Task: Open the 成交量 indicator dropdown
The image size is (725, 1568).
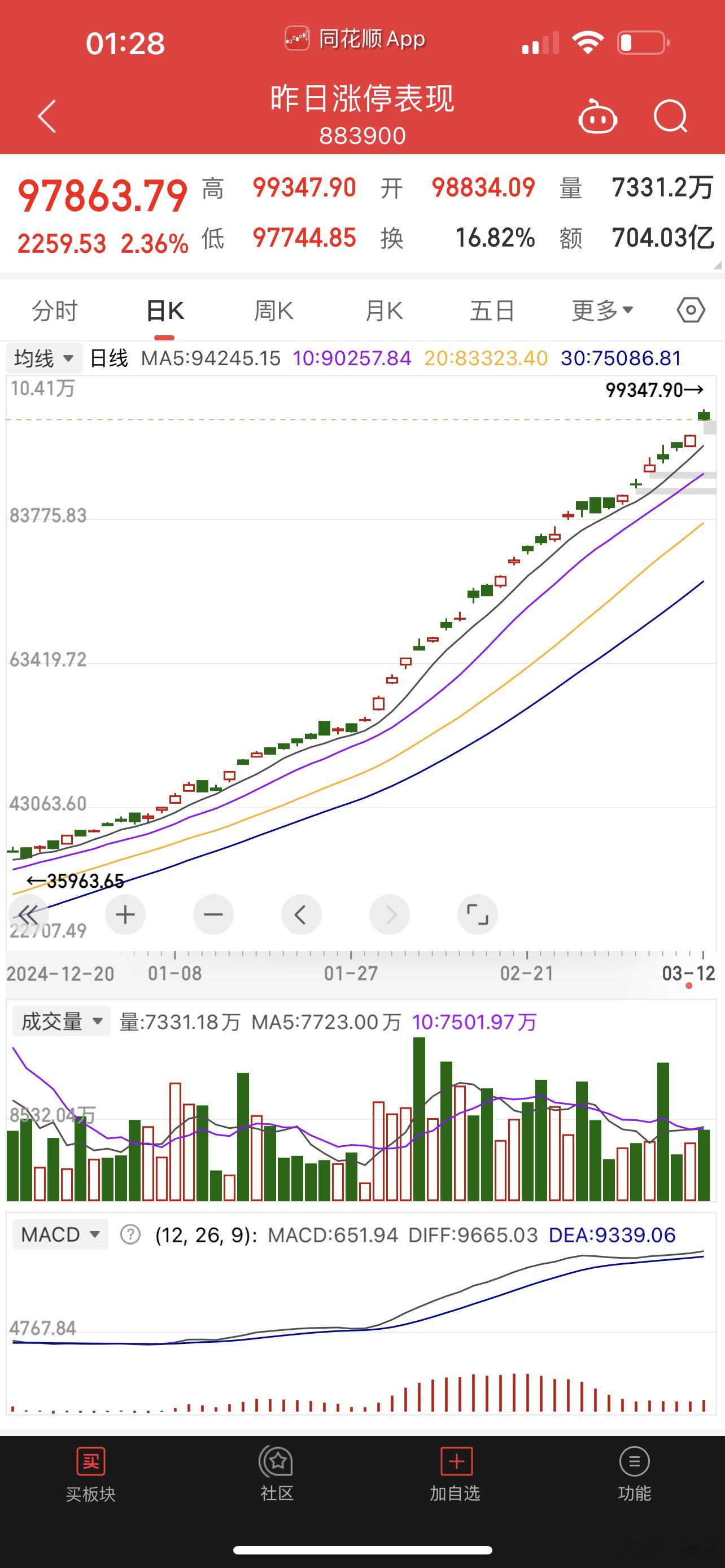Action: coord(62,1022)
